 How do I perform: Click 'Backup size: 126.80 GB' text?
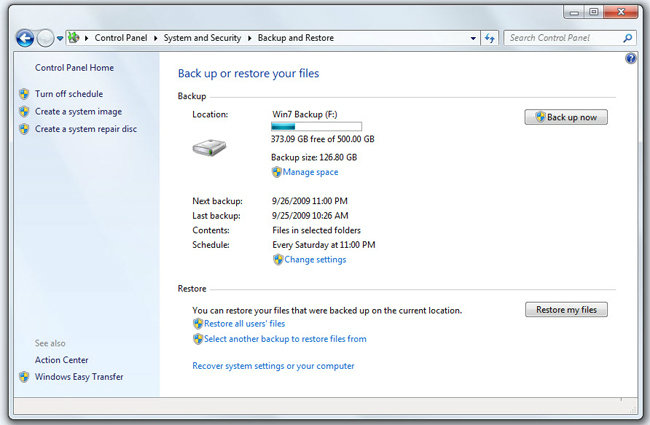(x=314, y=157)
